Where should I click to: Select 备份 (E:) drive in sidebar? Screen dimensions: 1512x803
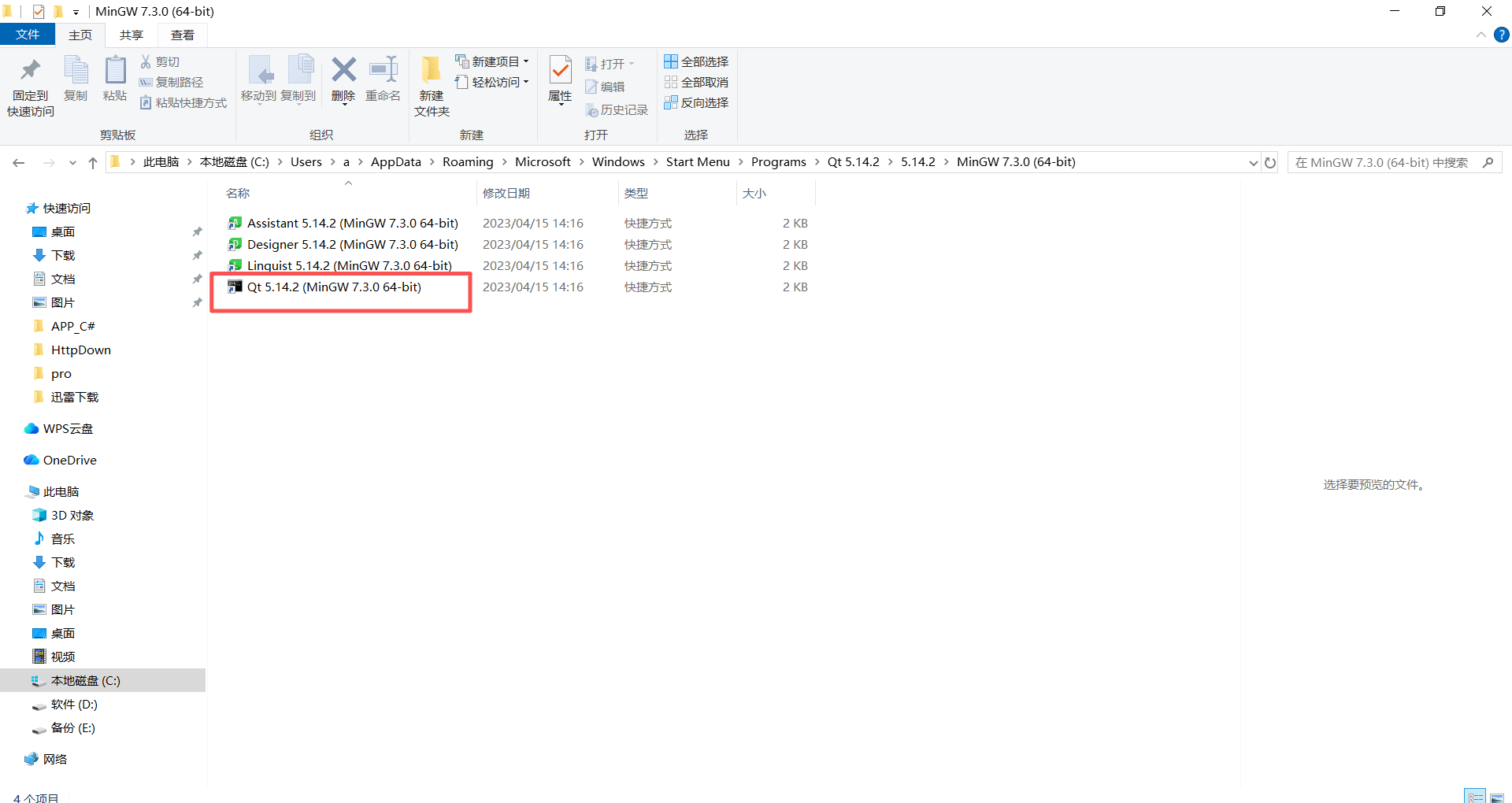click(64, 728)
